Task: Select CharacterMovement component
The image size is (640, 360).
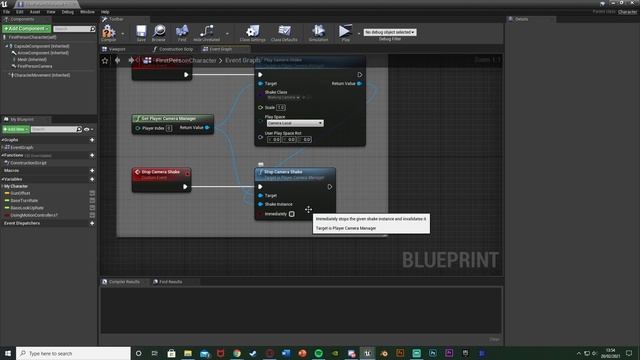Action: coord(42,75)
